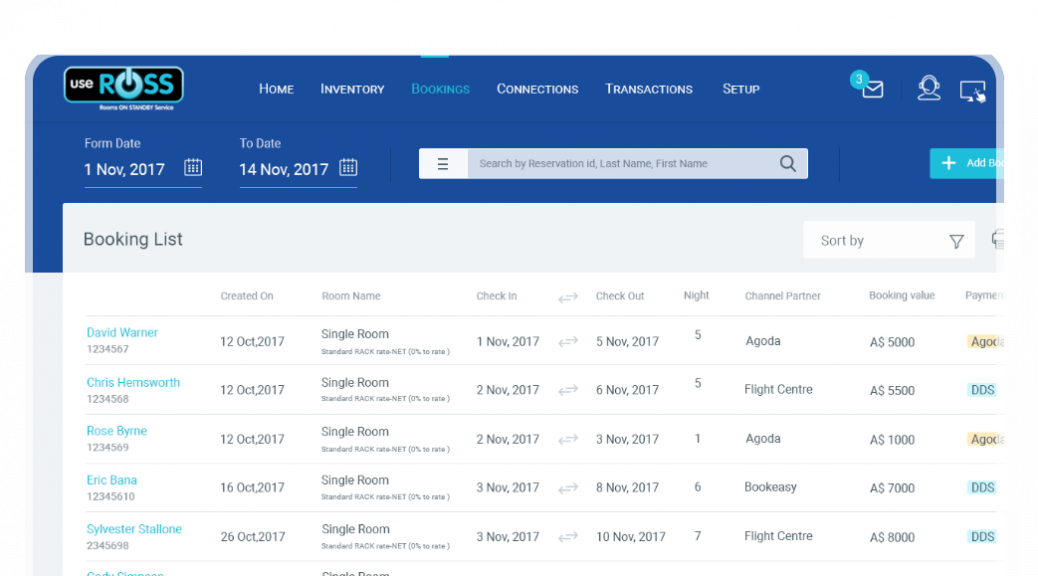Click created date 26 Oct,2017
Viewport: 1038px width, 576px height.
point(253,537)
